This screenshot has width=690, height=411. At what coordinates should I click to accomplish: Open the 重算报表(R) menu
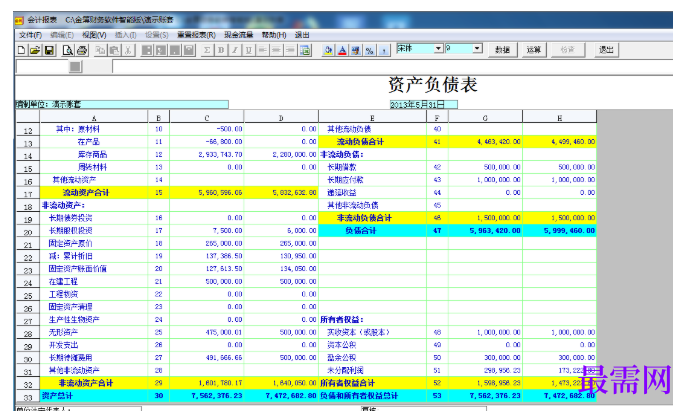pos(196,35)
